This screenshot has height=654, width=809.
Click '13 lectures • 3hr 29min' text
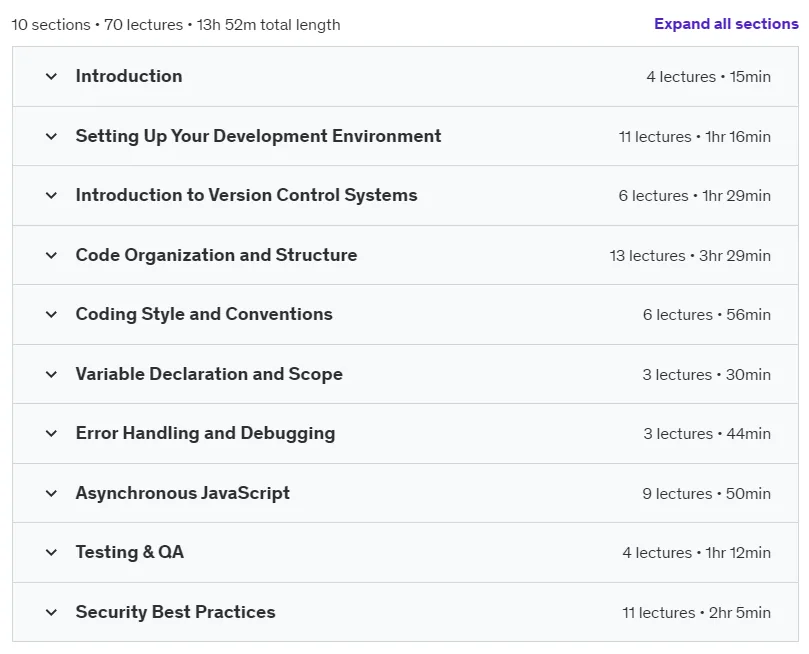pyautogui.click(x=690, y=256)
